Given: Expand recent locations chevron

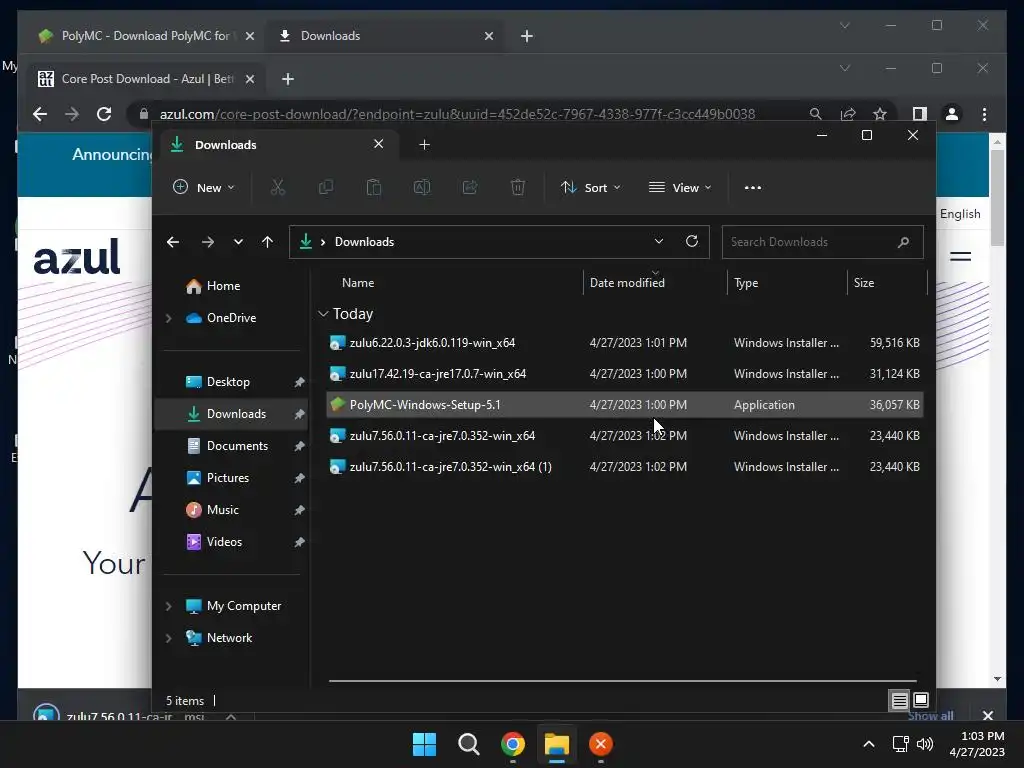Looking at the screenshot, I should pos(238,242).
